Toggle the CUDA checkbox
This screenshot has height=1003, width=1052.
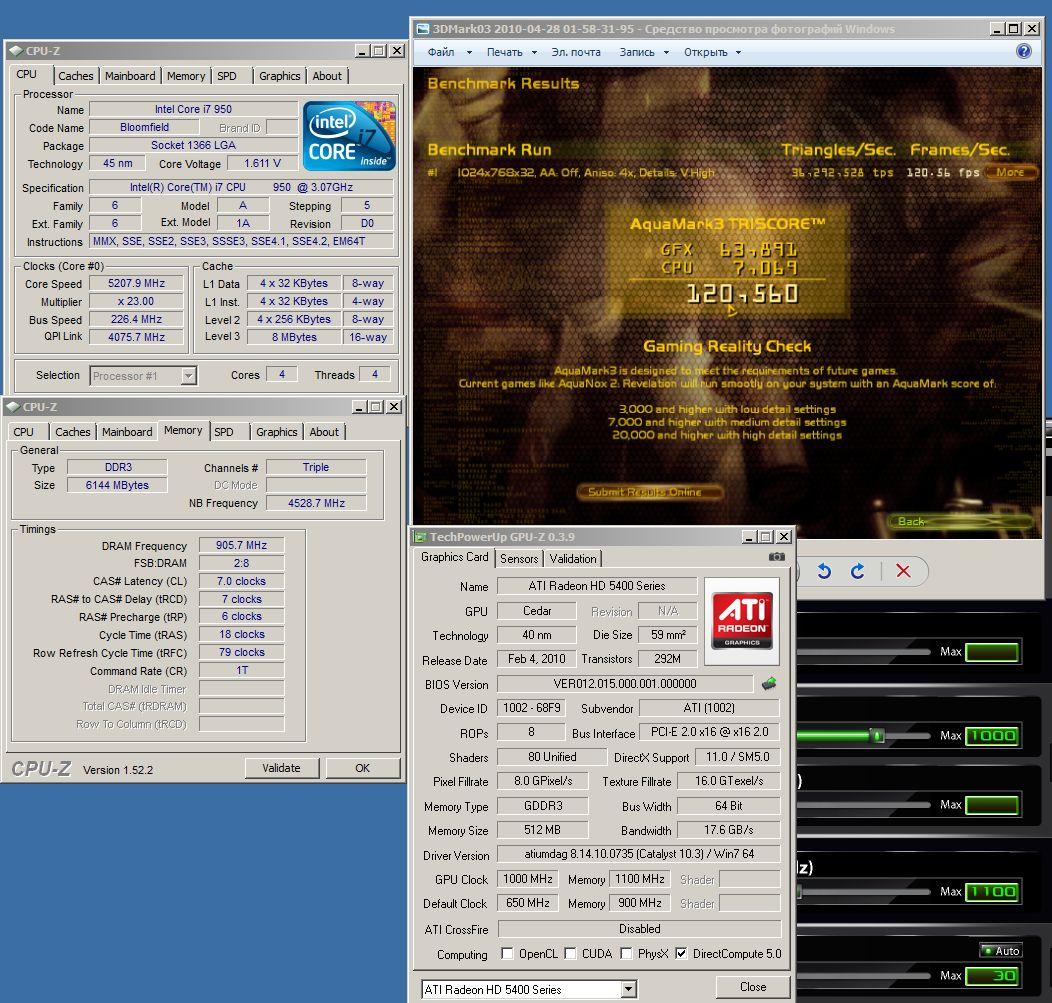570,953
